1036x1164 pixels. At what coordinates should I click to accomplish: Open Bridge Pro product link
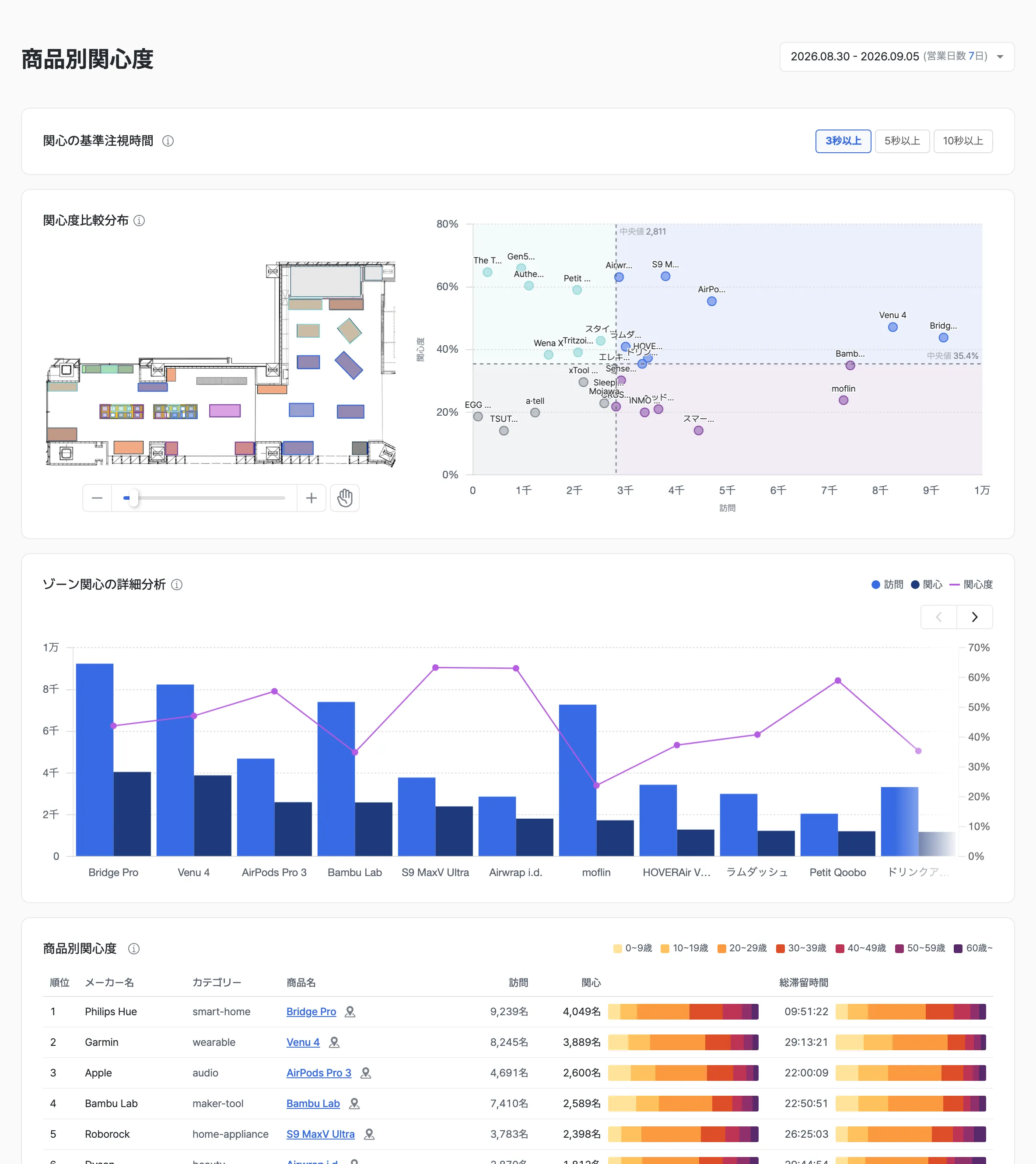click(311, 1012)
